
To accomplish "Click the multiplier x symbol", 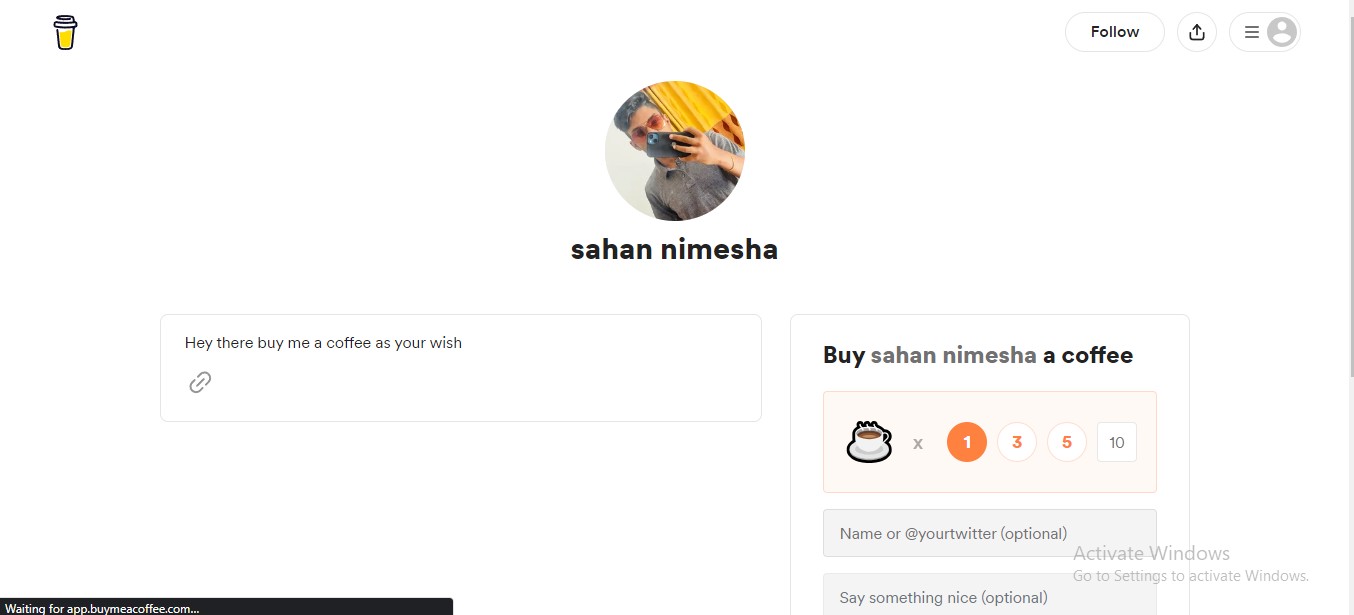I will [x=918, y=443].
